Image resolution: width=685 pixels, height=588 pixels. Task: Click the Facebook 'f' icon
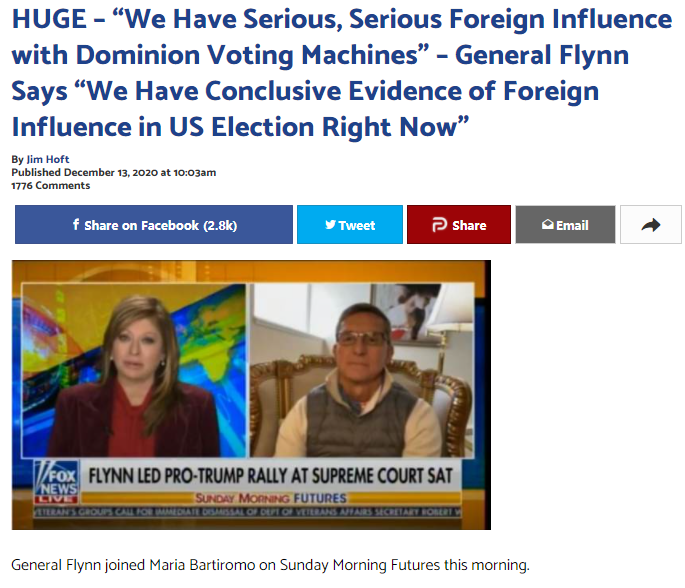coord(76,225)
